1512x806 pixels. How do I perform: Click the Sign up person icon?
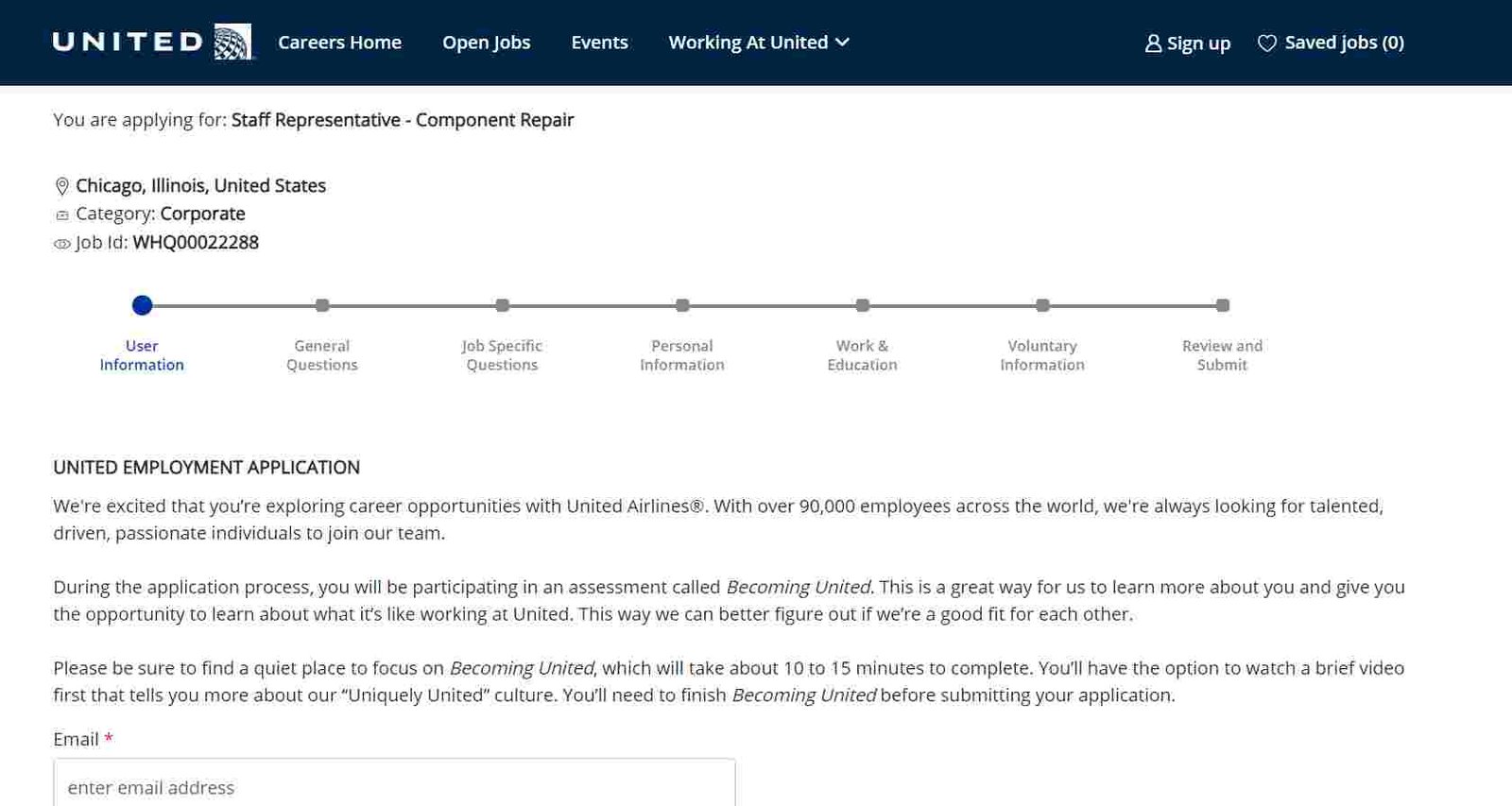point(1153,43)
